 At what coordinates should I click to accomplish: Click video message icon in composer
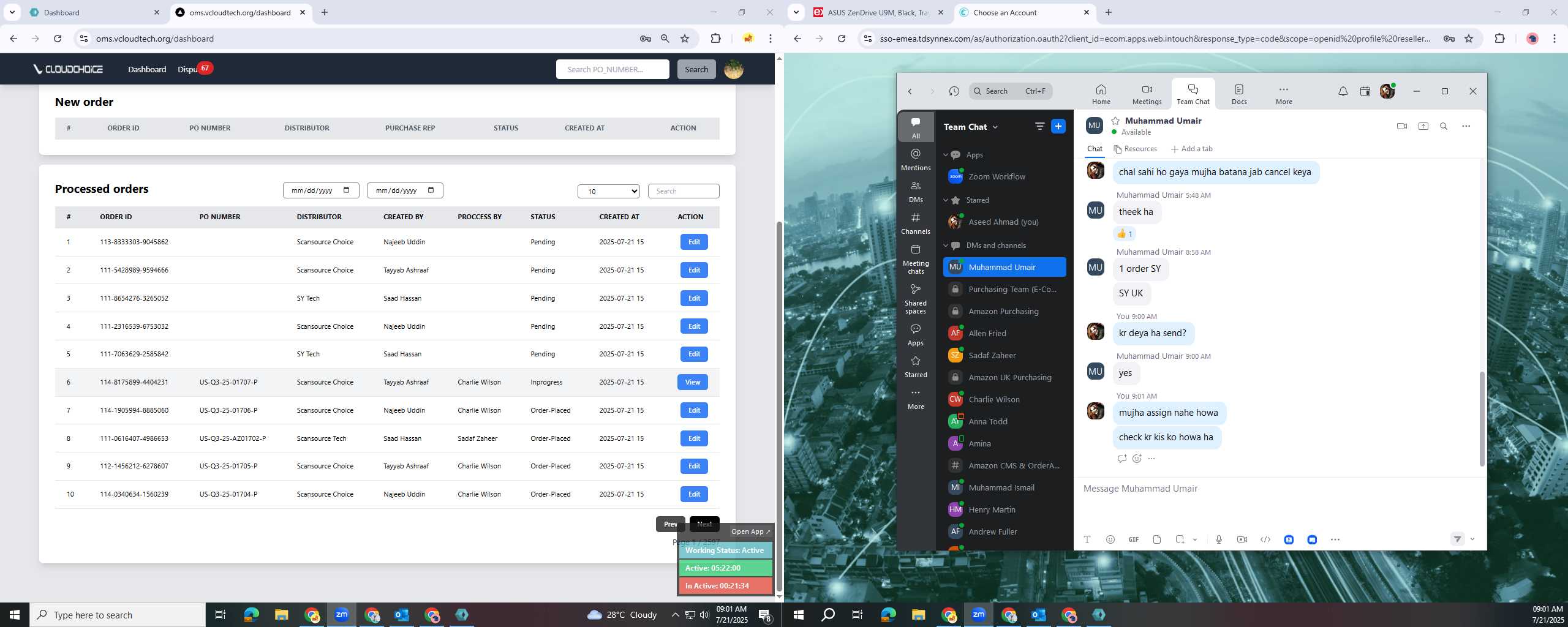pyautogui.click(x=1242, y=539)
